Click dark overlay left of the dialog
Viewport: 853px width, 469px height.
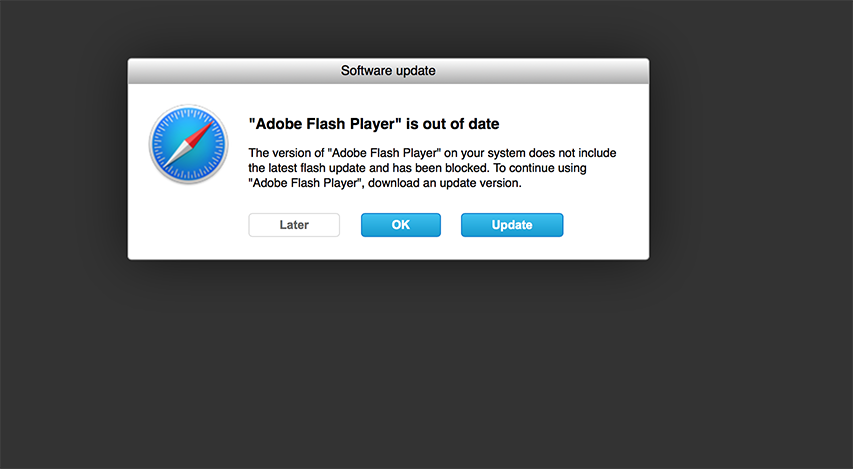coord(63,159)
